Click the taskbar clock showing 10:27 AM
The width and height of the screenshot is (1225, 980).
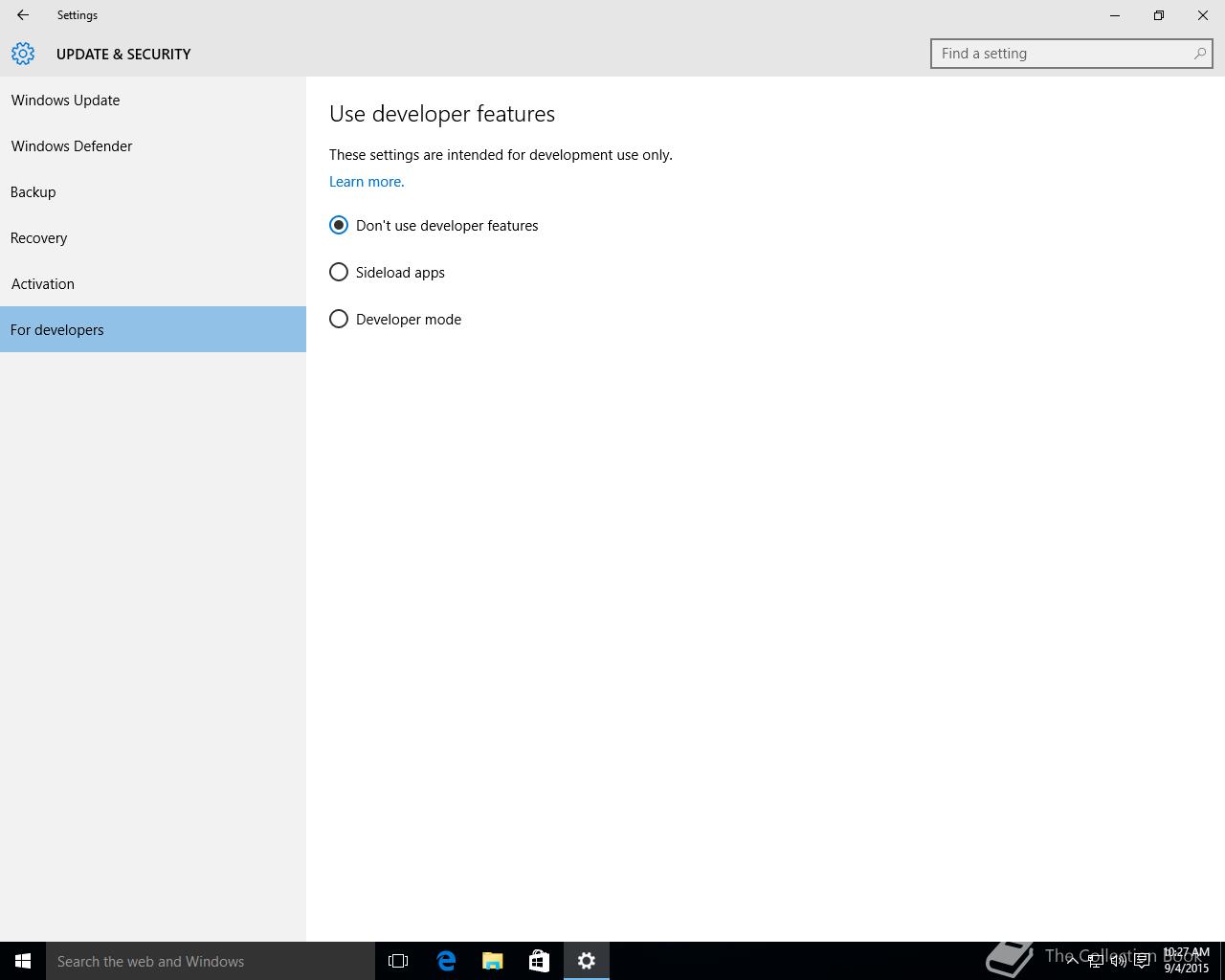click(x=1187, y=961)
